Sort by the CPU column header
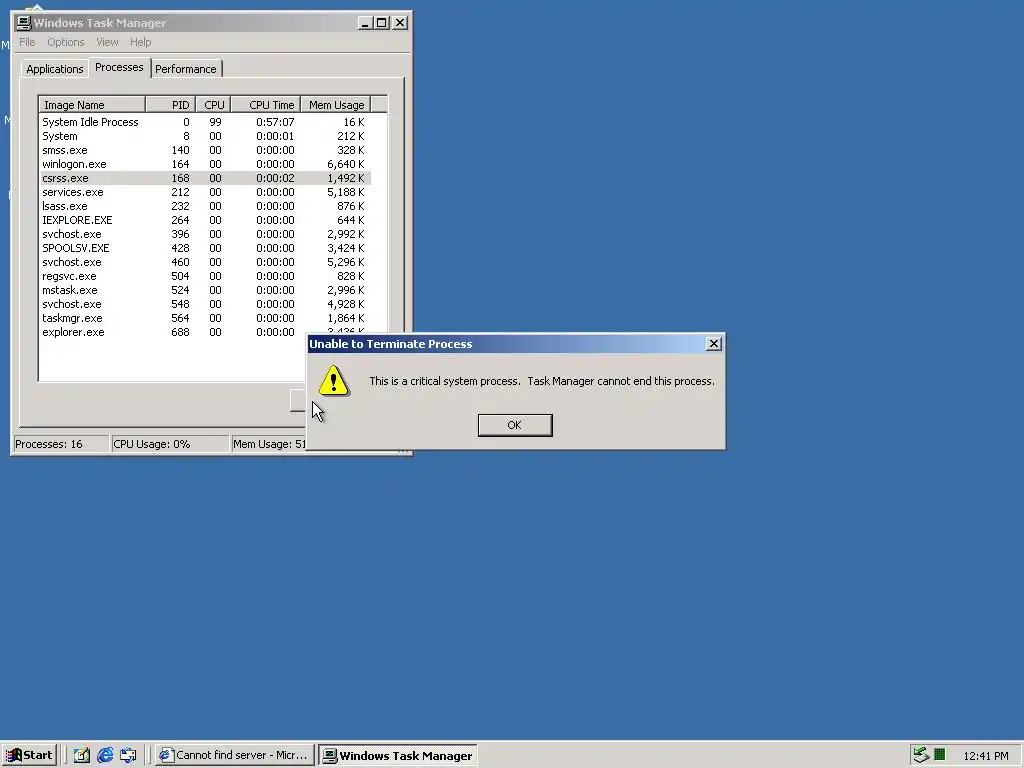The width and height of the screenshot is (1024, 768). pos(213,104)
